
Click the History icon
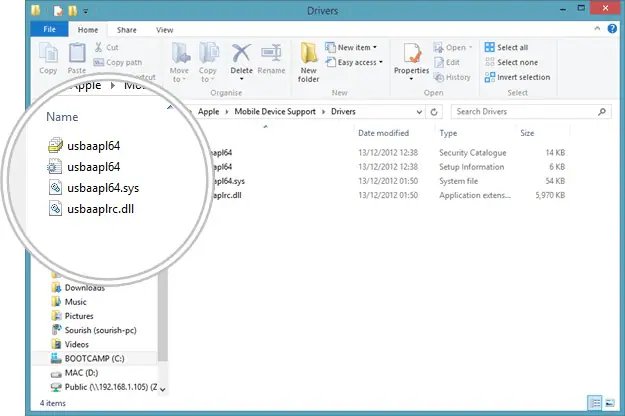click(x=438, y=77)
